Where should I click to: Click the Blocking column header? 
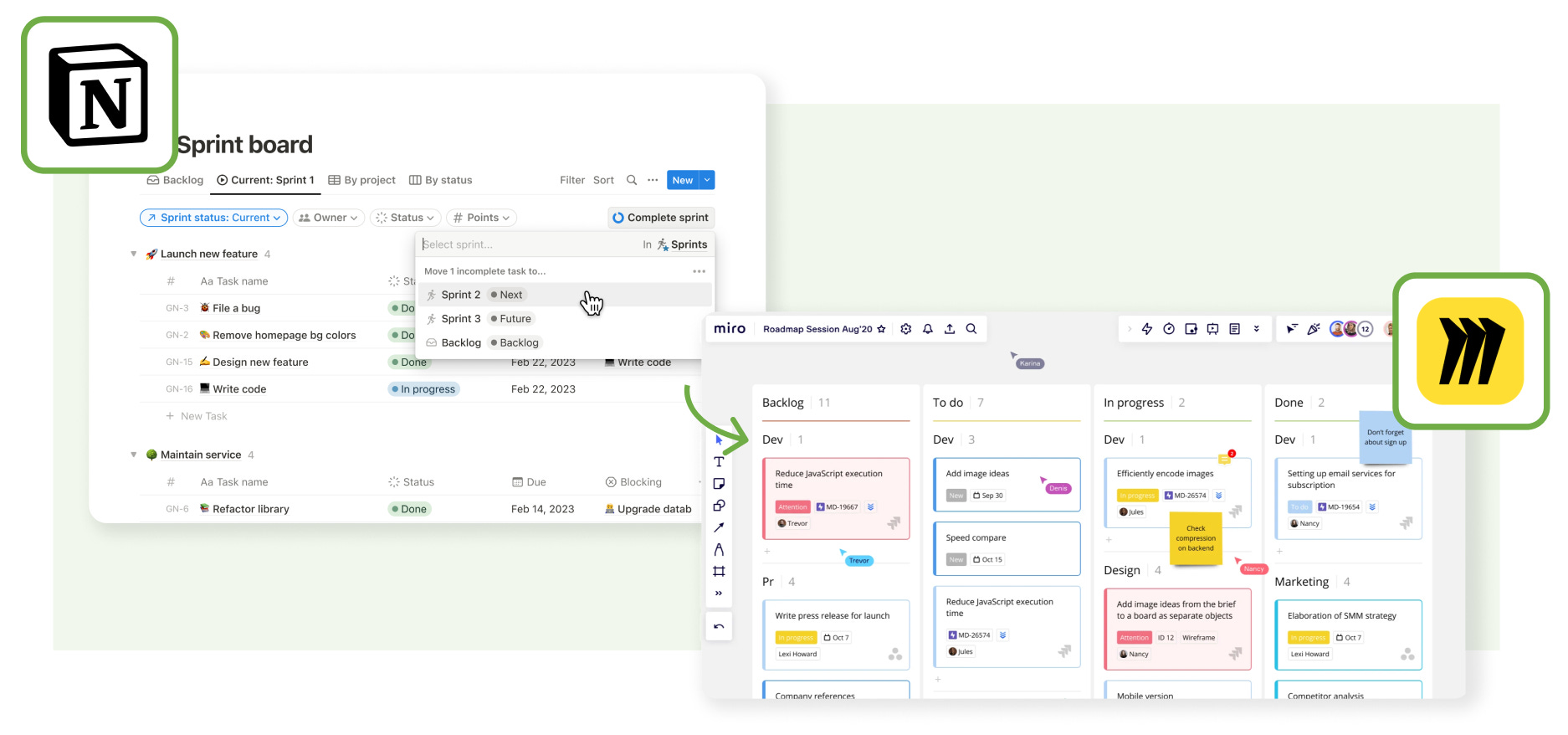point(633,482)
